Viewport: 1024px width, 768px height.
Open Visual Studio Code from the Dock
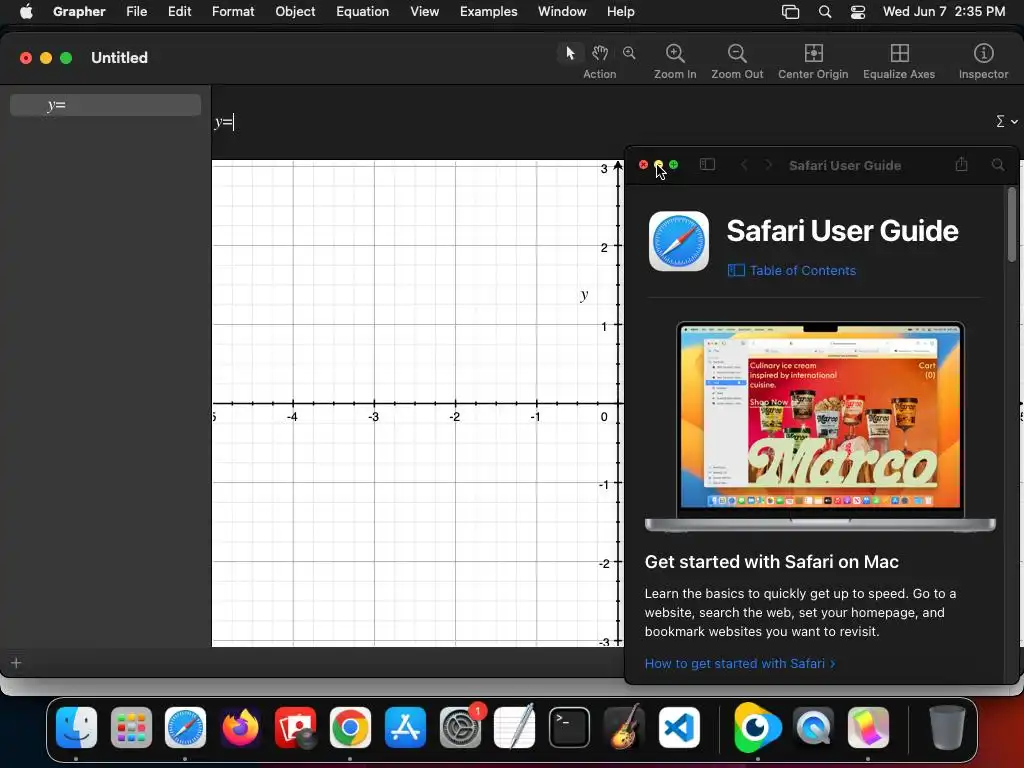[x=679, y=728]
